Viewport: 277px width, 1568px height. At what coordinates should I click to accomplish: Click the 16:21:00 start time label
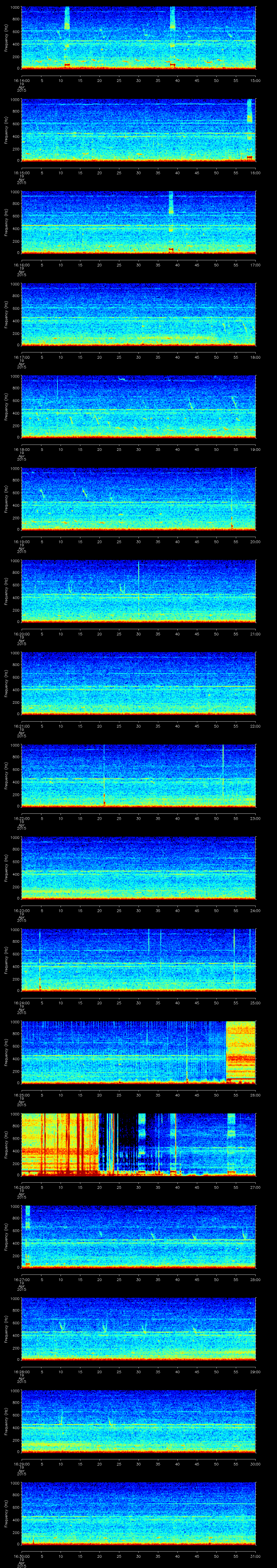point(21,727)
